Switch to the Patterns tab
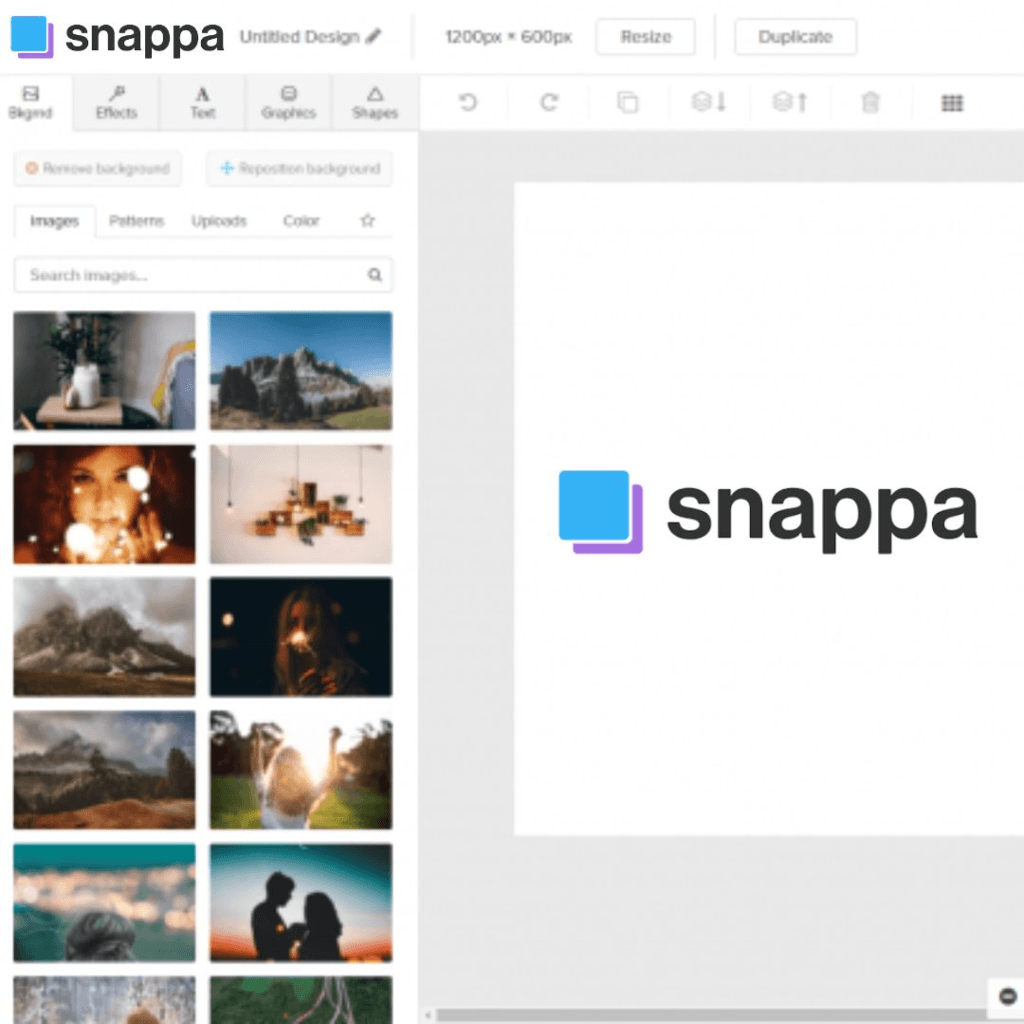The image size is (1024, 1024). (136, 221)
